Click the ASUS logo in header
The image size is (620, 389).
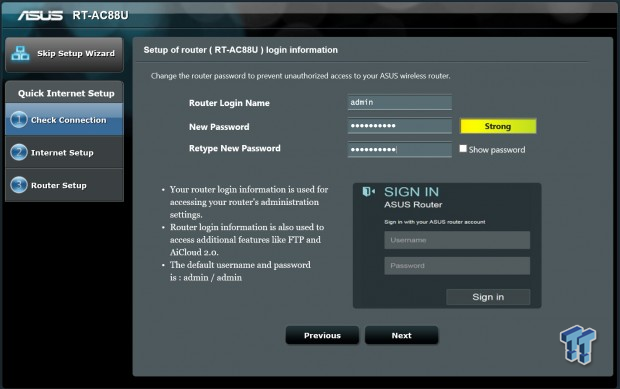click(40, 15)
